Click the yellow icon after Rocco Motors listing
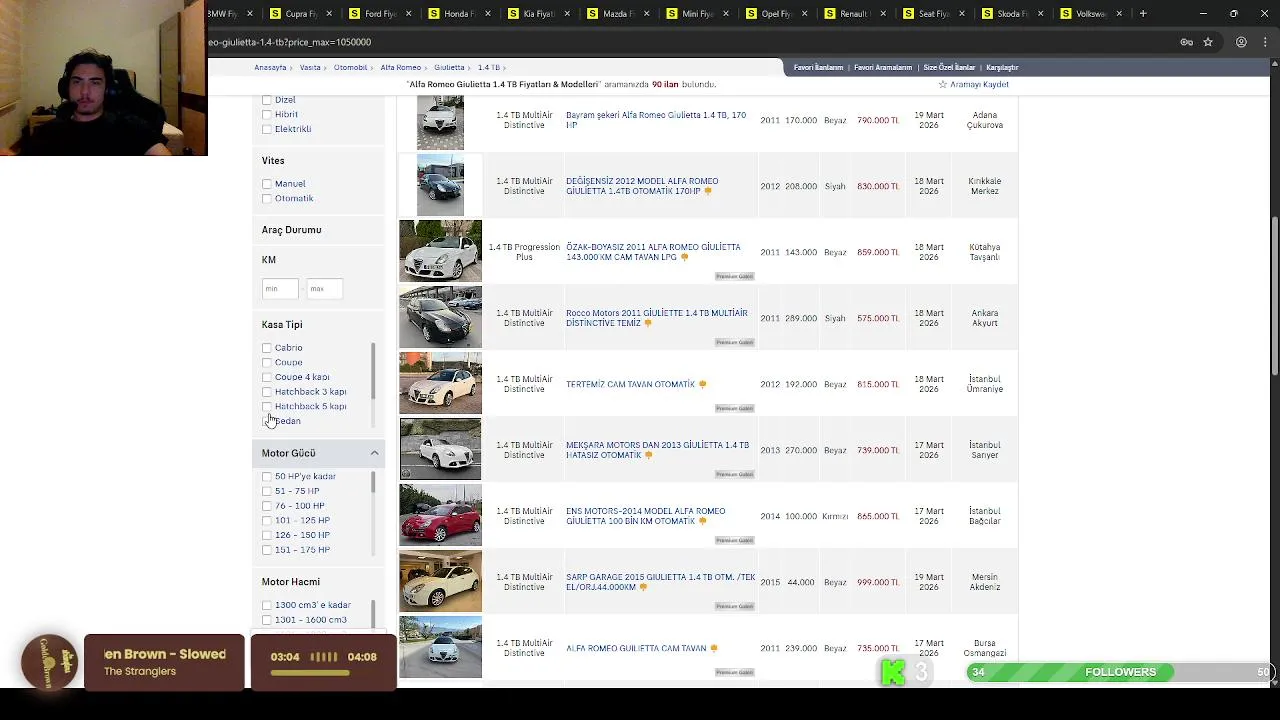Image resolution: width=1280 pixels, height=720 pixels. [648, 323]
